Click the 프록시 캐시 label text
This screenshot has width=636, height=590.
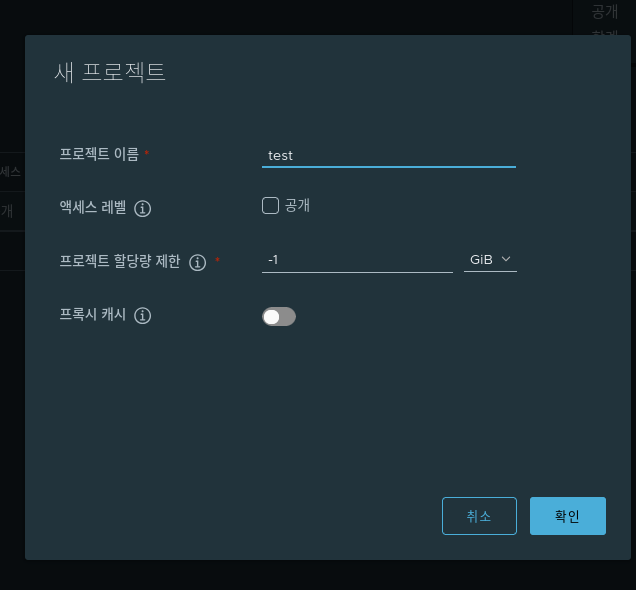[x=93, y=316]
